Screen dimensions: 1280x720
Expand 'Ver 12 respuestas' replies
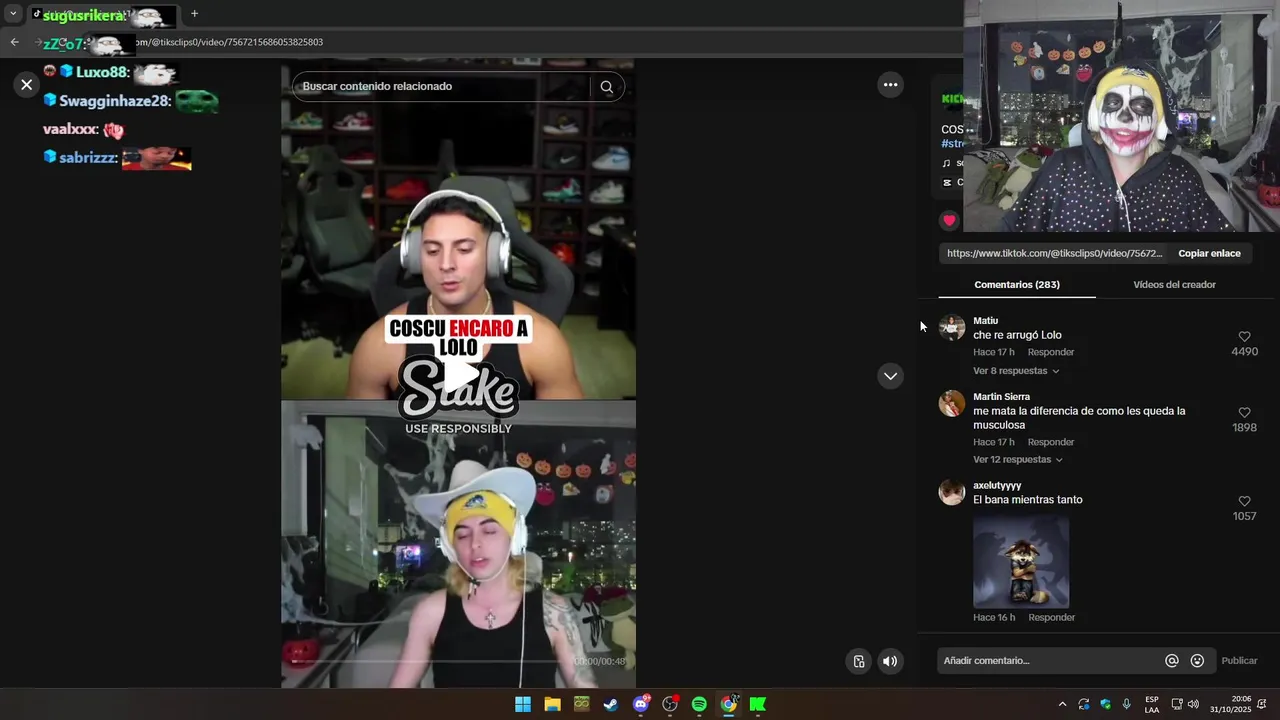point(1018,460)
